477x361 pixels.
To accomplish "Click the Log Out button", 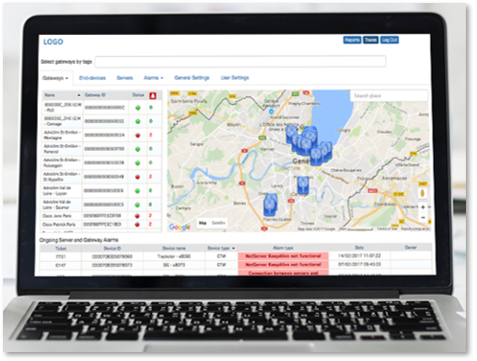I will tap(389, 40).
